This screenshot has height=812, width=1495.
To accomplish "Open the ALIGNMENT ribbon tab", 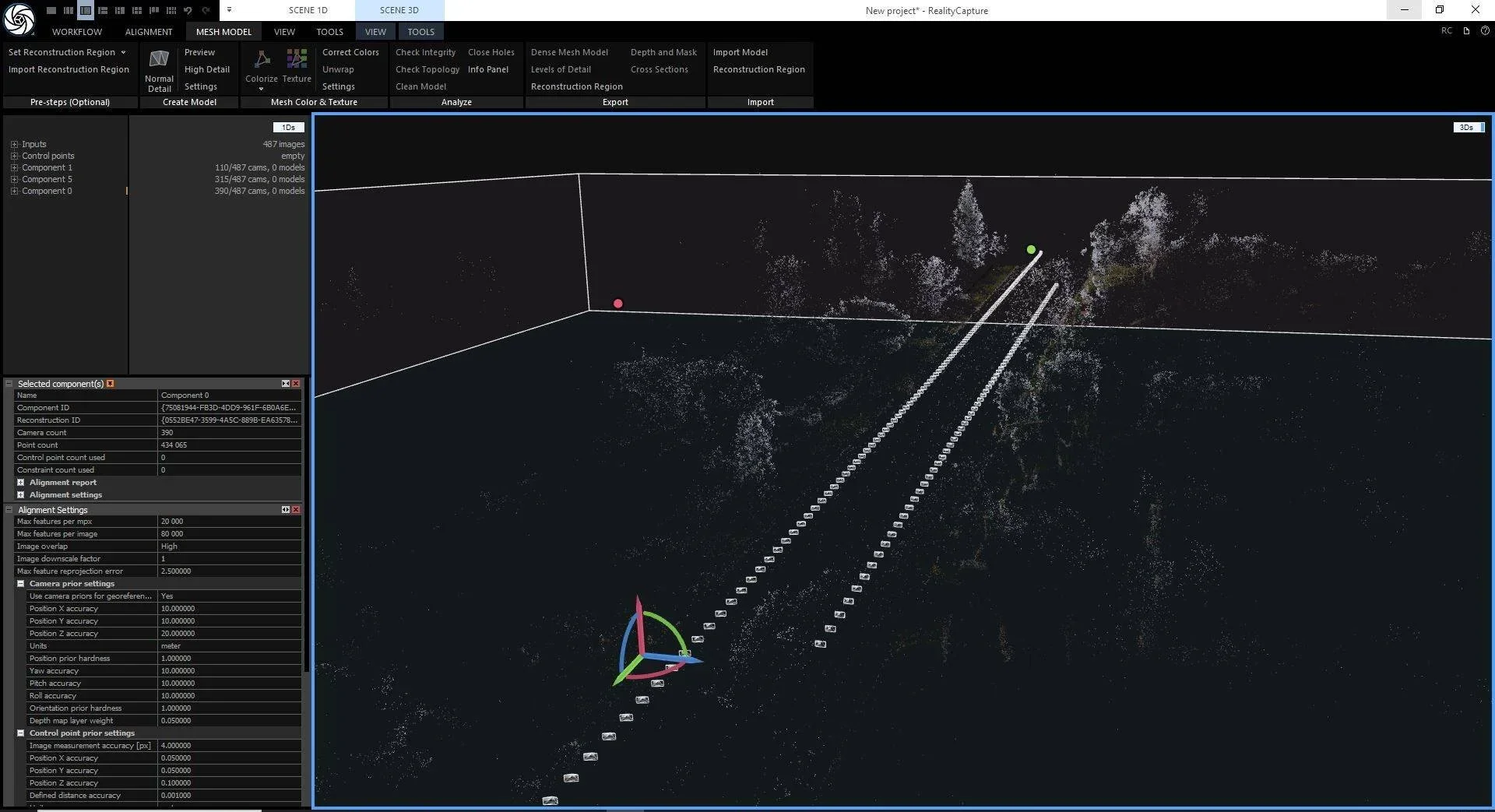I will point(149,32).
